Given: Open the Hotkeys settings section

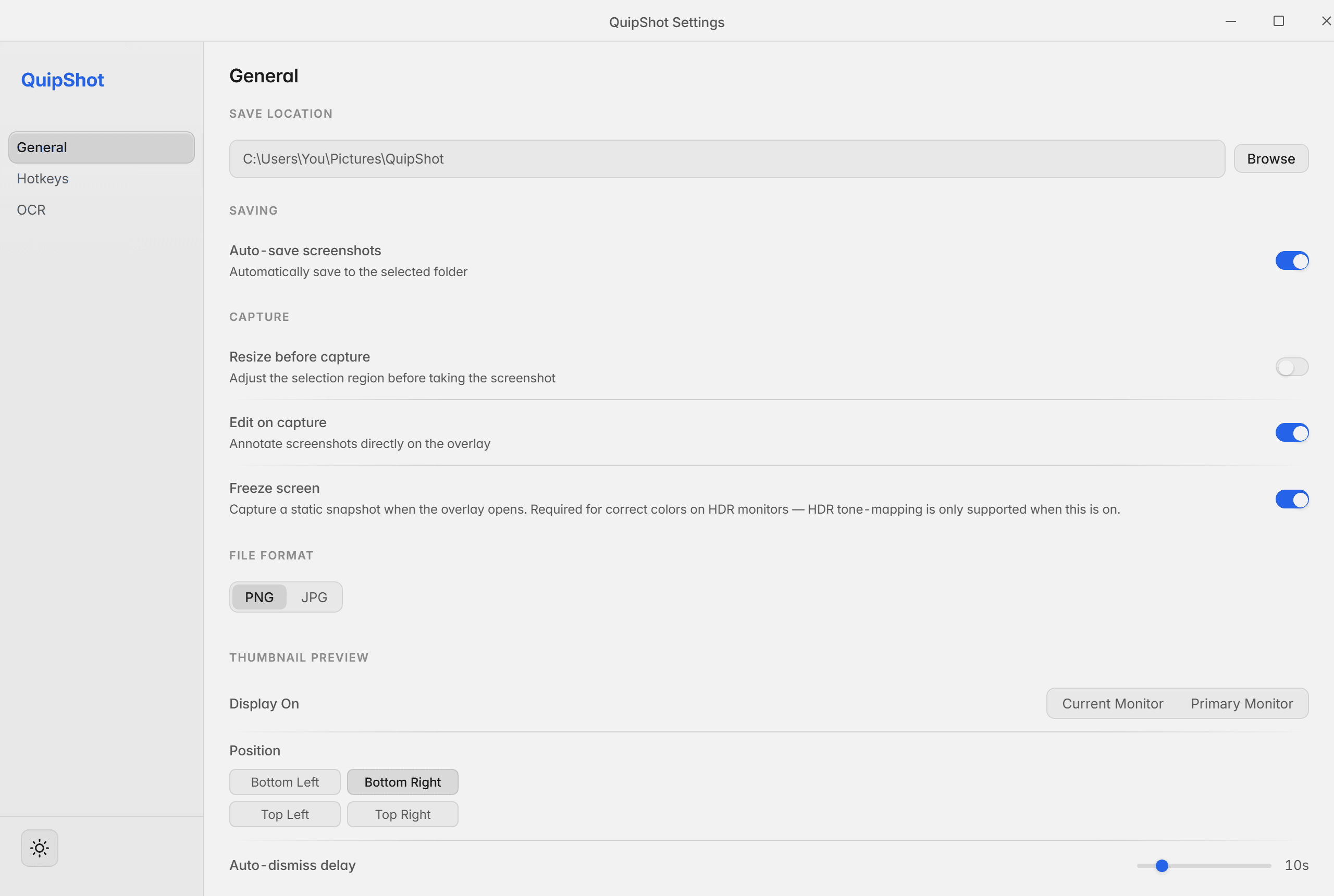Looking at the screenshot, I should (101, 179).
